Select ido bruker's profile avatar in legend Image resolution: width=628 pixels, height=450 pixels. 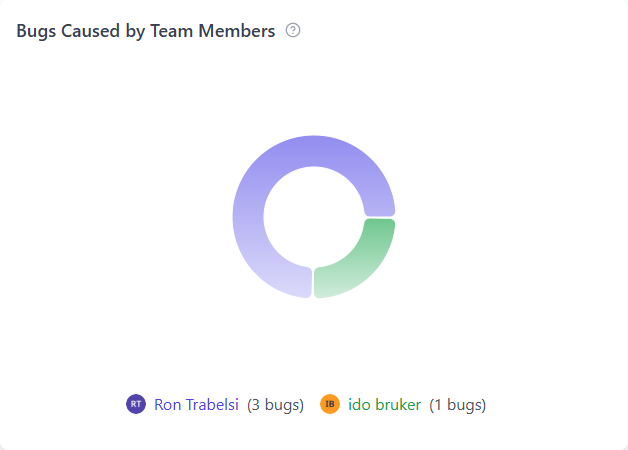330,404
